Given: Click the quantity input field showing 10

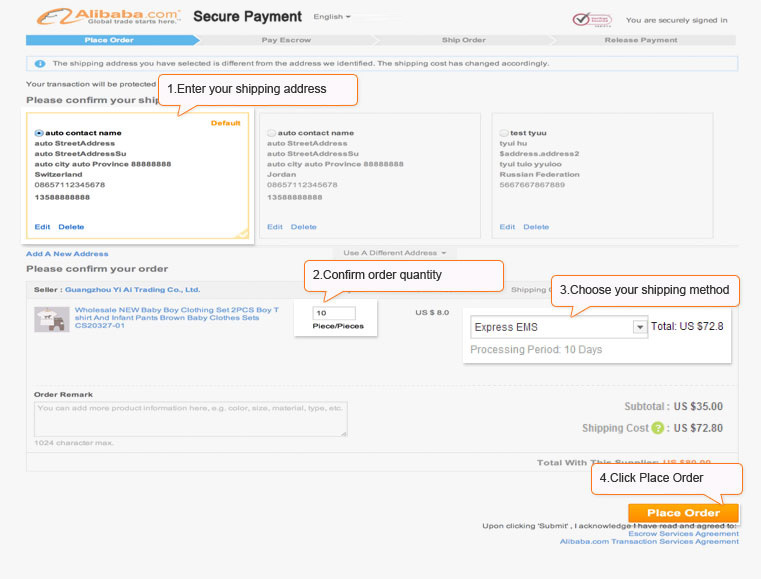Looking at the screenshot, I should click(x=334, y=313).
